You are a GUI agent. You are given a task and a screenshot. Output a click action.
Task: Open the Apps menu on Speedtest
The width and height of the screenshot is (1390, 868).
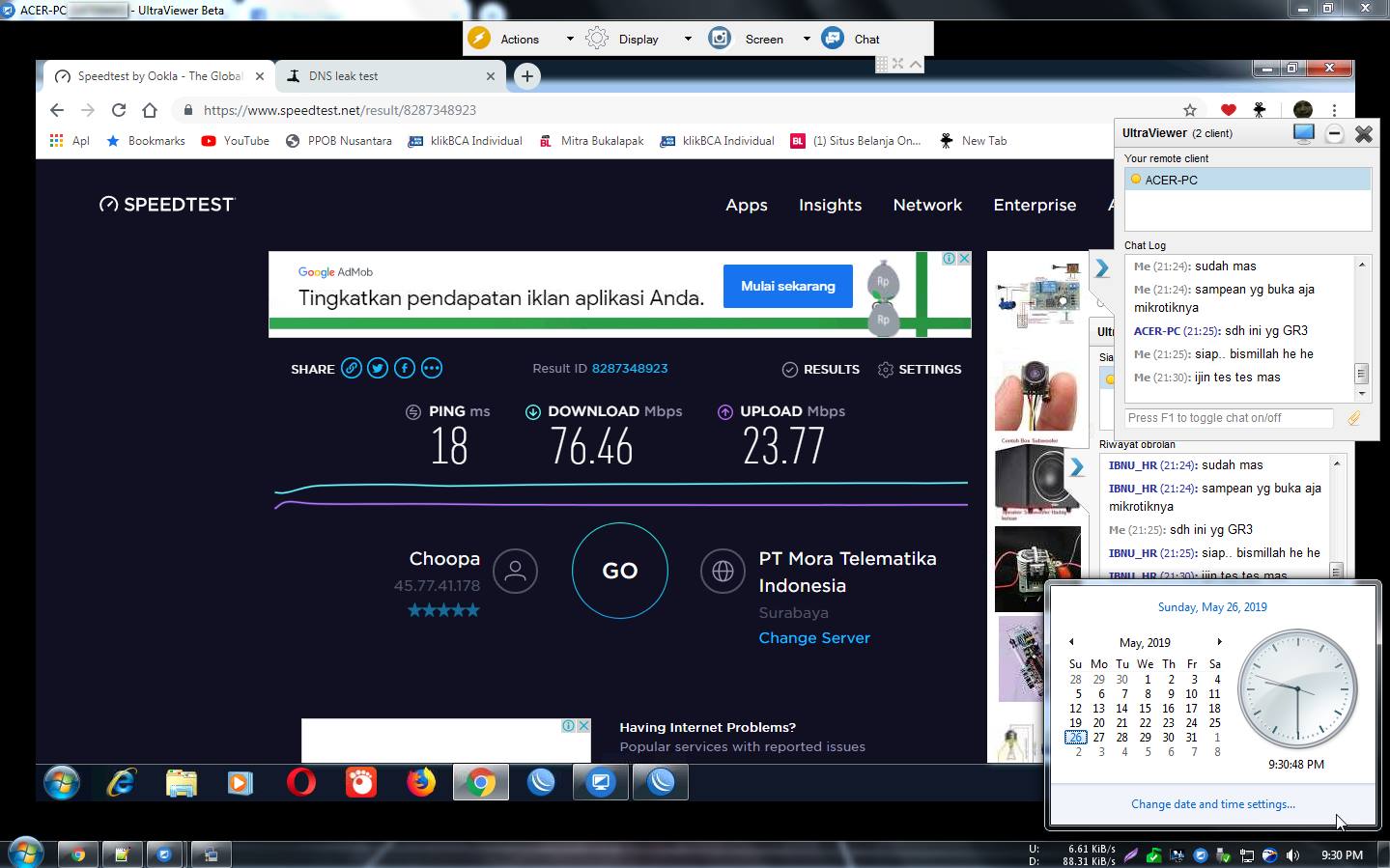point(747,205)
